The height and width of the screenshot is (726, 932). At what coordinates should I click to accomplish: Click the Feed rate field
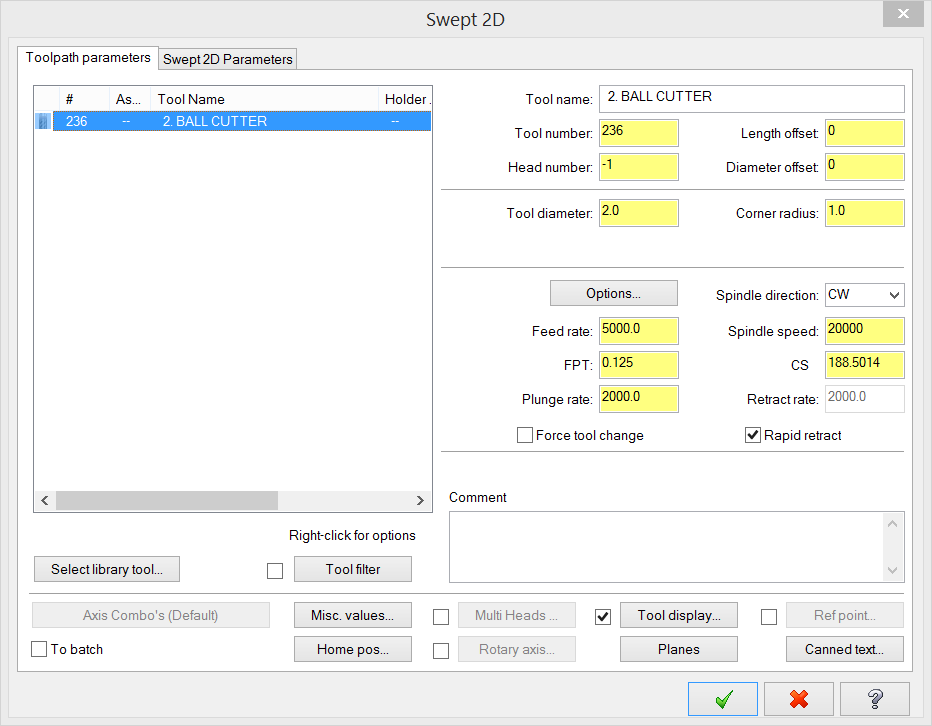tap(638, 331)
